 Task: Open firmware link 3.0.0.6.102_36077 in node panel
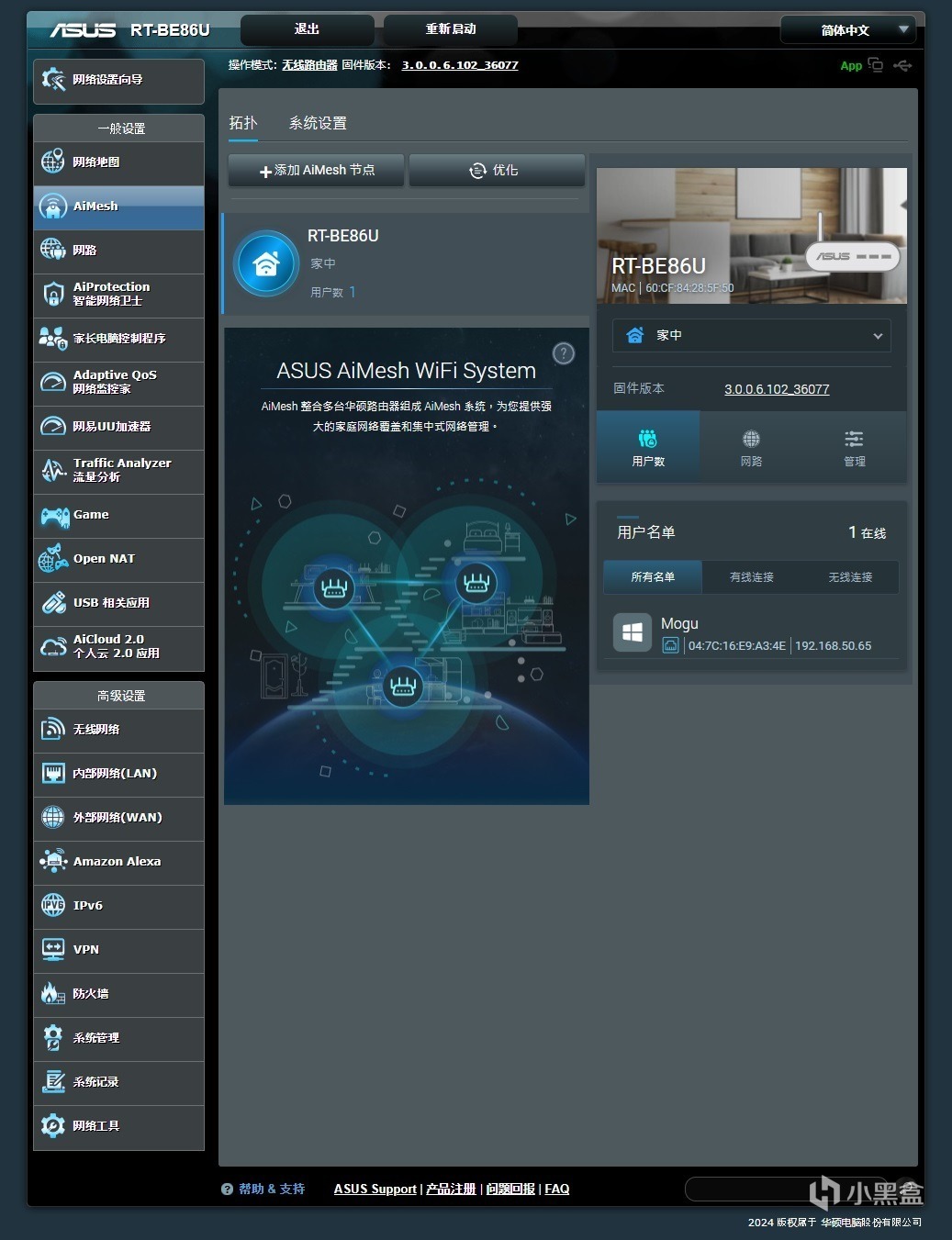[x=777, y=389]
